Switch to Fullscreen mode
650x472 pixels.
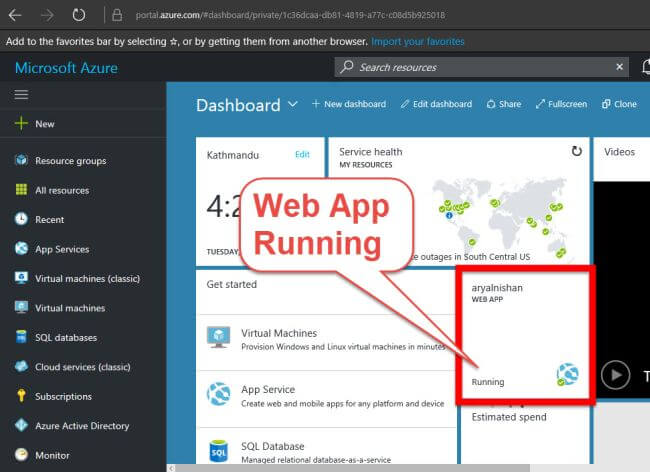coord(561,104)
